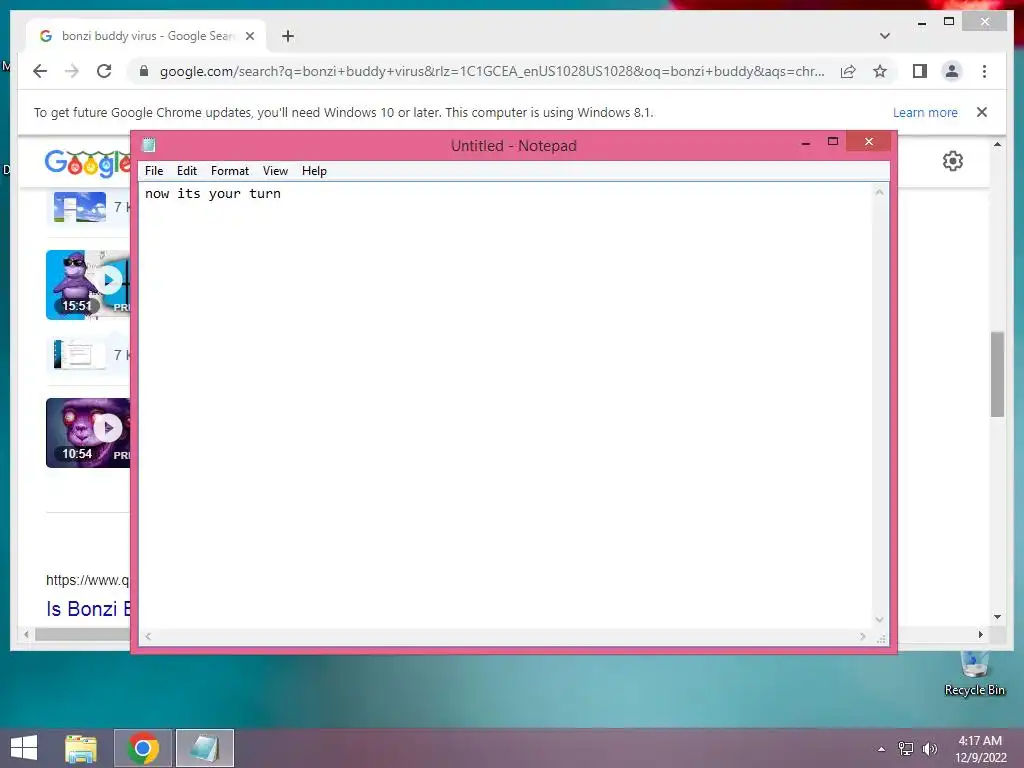Maximize the Notepad window

(833, 142)
